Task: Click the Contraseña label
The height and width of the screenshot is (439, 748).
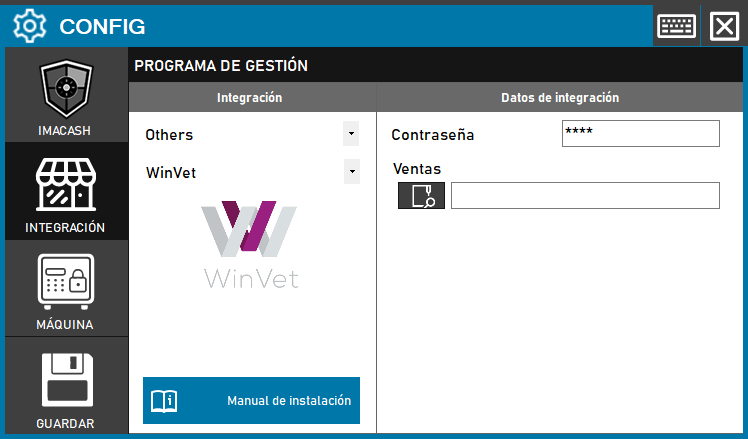Action: click(x=433, y=134)
